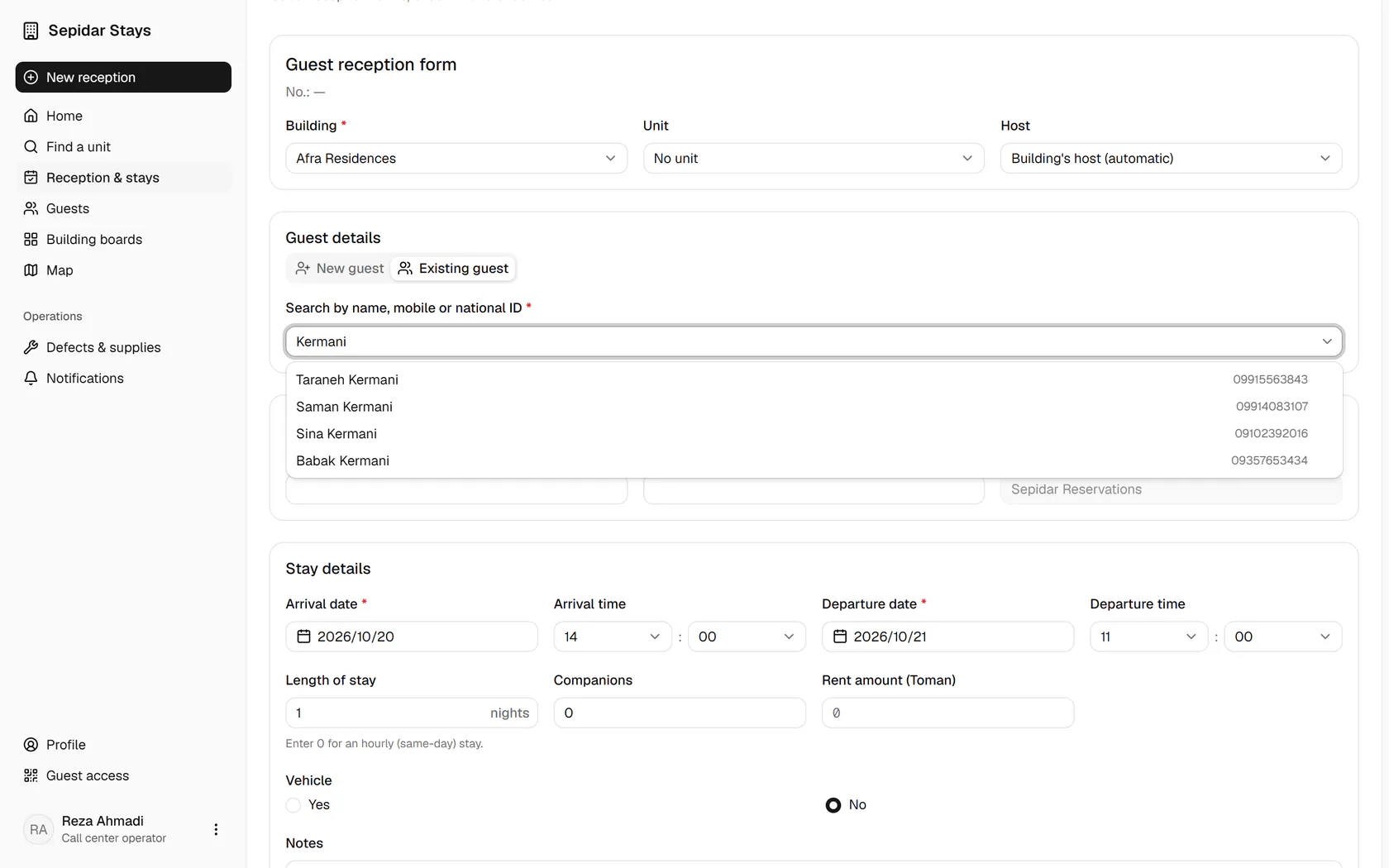This screenshot has height=868, width=1389.
Task: Select the Yes vehicle radio button
Action: point(294,805)
